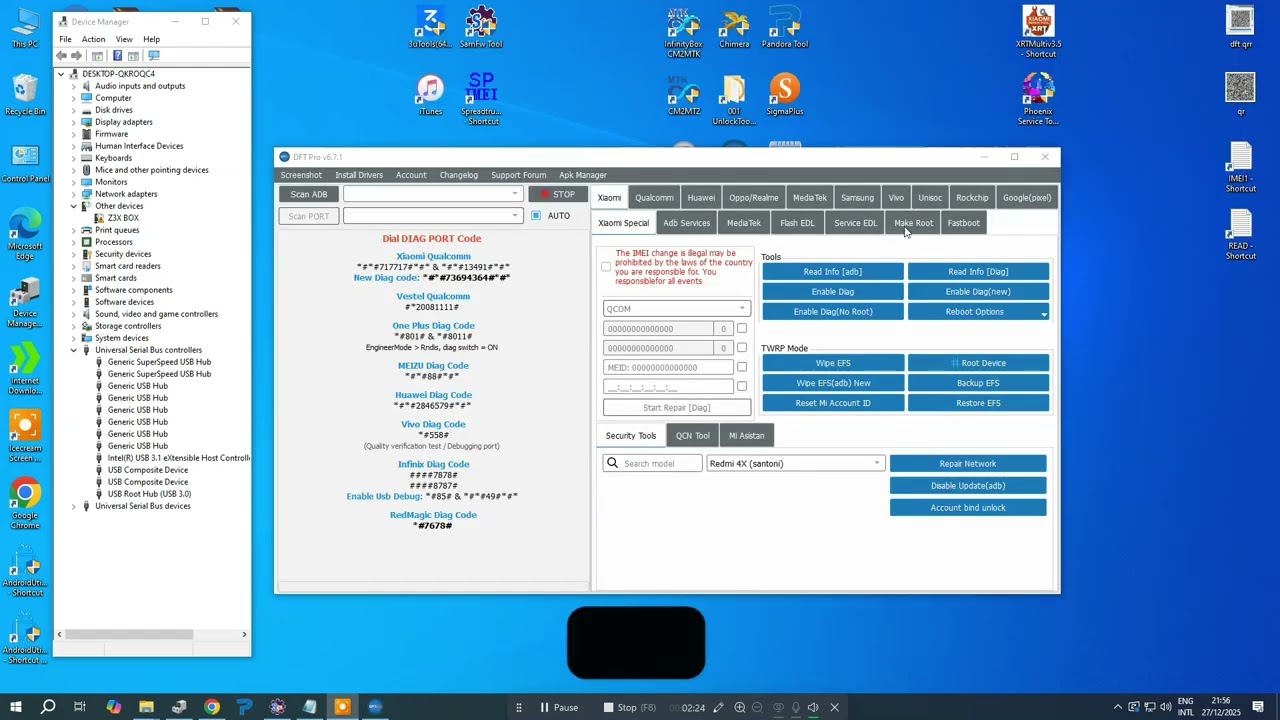Switch to the Qualcomm brand tab
Screen dimensions: 1280x720
click(x=654, y=198)
